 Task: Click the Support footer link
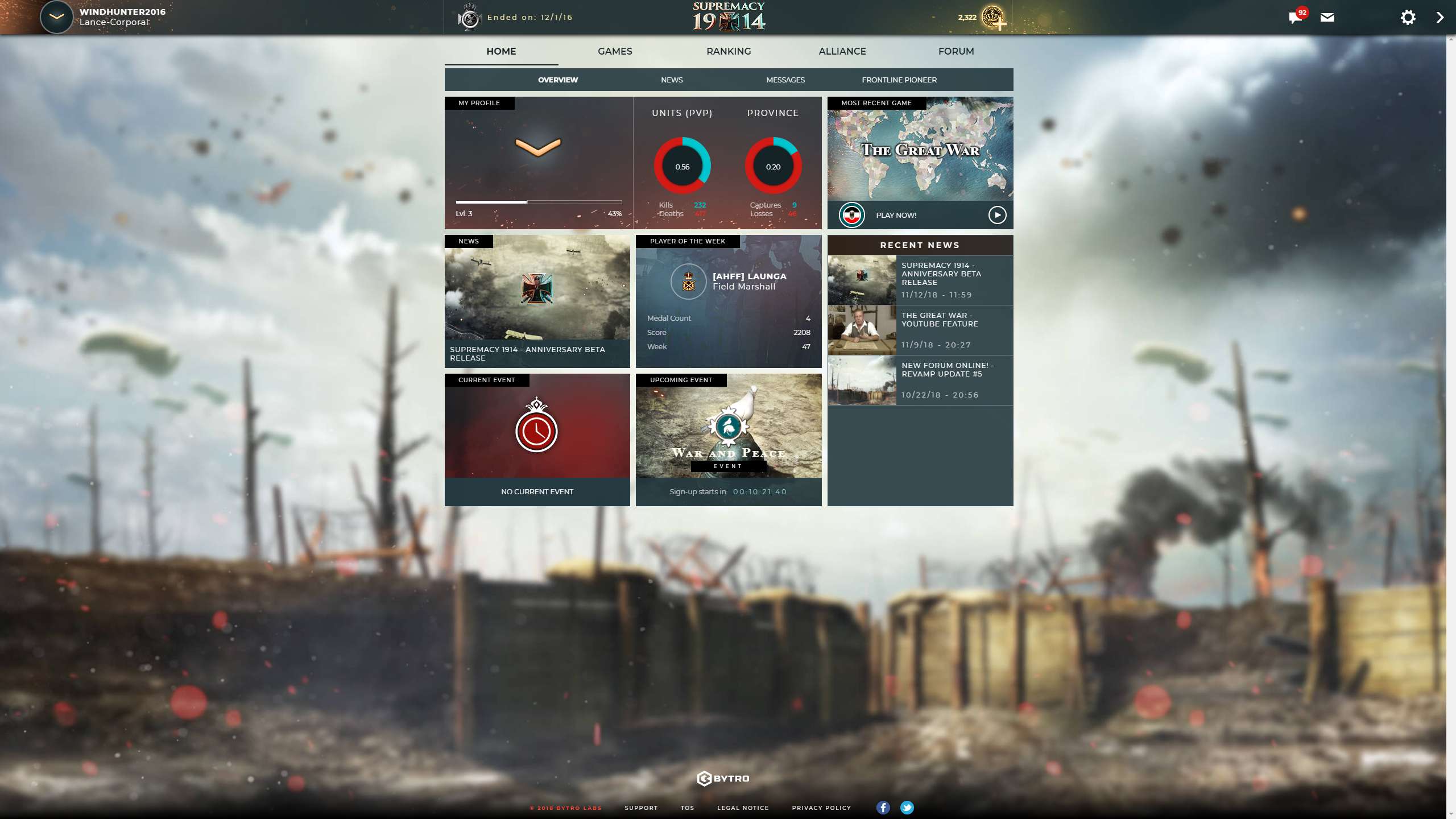tap(641, 808)
